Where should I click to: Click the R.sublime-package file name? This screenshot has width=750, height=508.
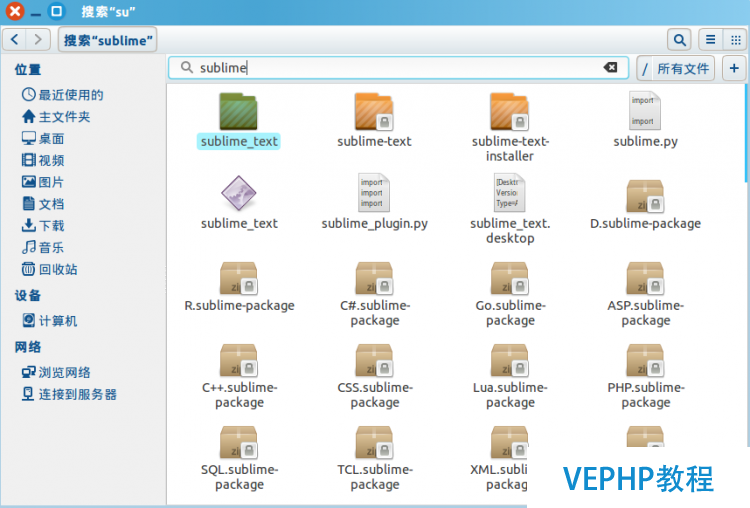(239, 305)
